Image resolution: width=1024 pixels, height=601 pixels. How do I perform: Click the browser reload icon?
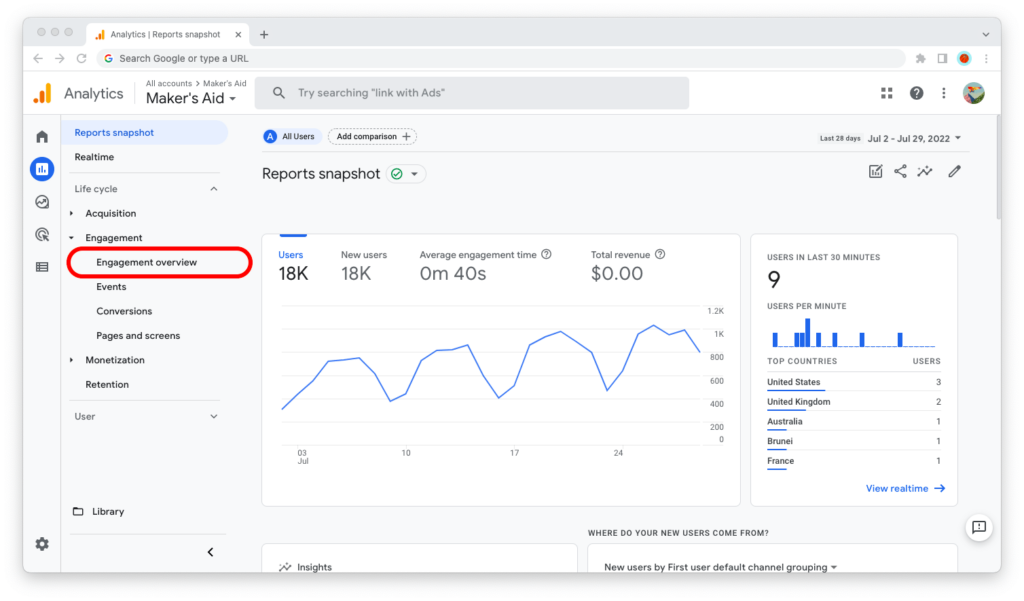(82, 59)
